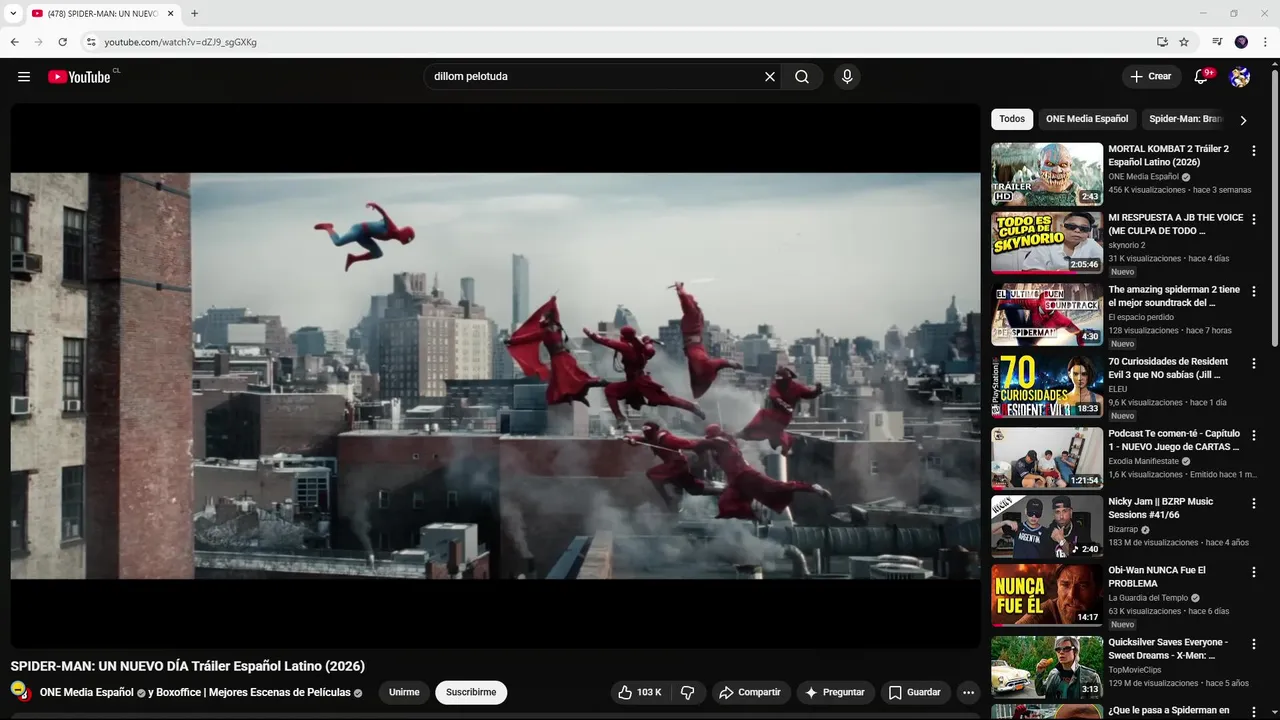Click La Guardia del Templo channel name
The height and width of the screenshot is (720, 1280).
pyautogui.click(x=1148, y=598)
